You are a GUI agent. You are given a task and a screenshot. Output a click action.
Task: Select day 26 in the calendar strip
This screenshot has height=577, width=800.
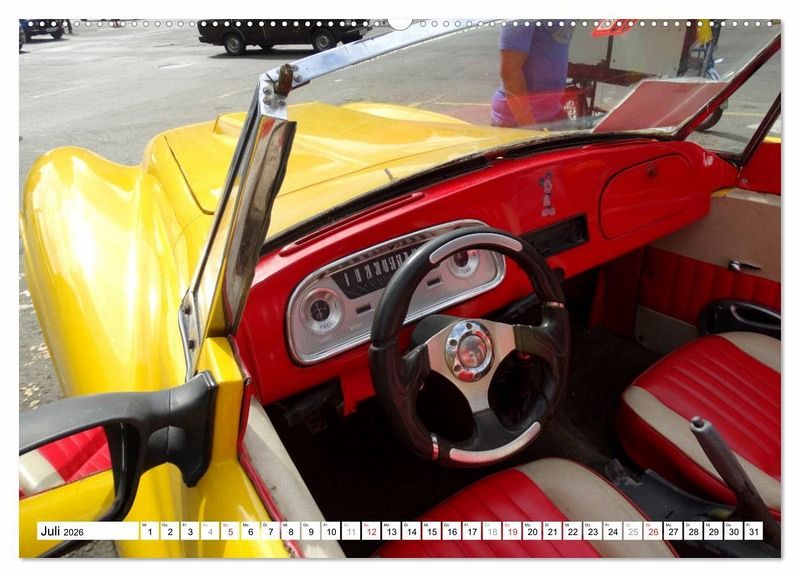click(x=653, y=531)
